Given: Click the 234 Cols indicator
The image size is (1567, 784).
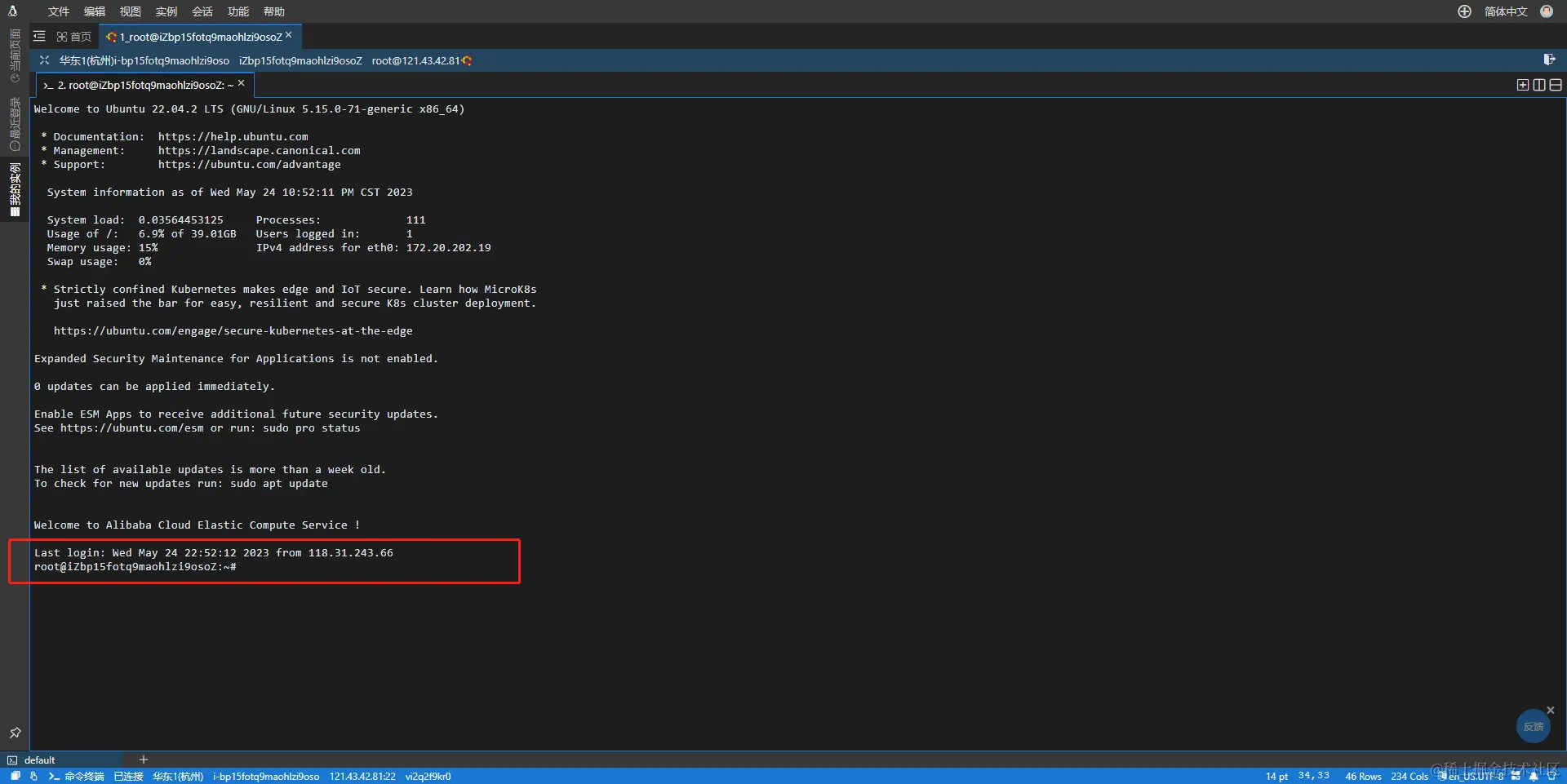Looking at the screenshot, I should pos(1409,777).
